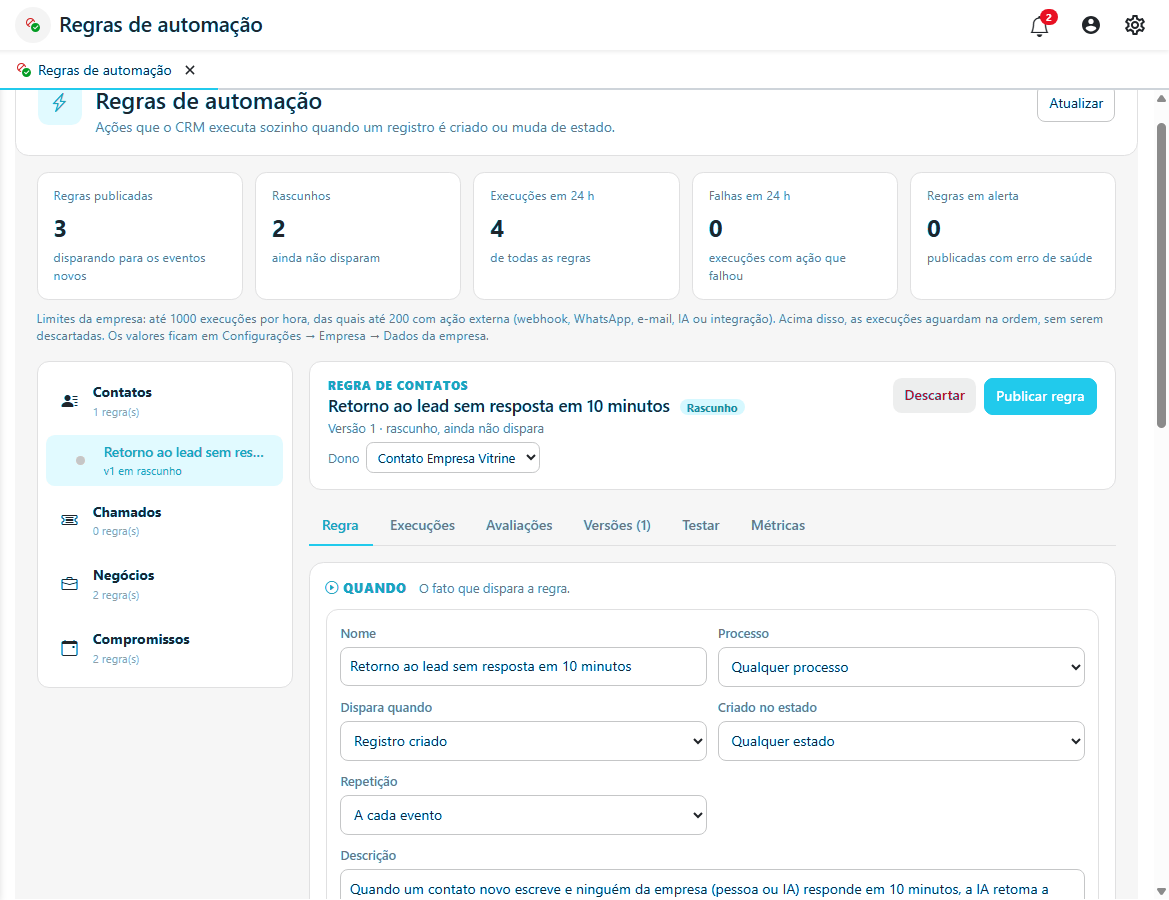Screen dimensions: 1169x900
Task: Open the Dono dropdown
Action: (453, 458)
